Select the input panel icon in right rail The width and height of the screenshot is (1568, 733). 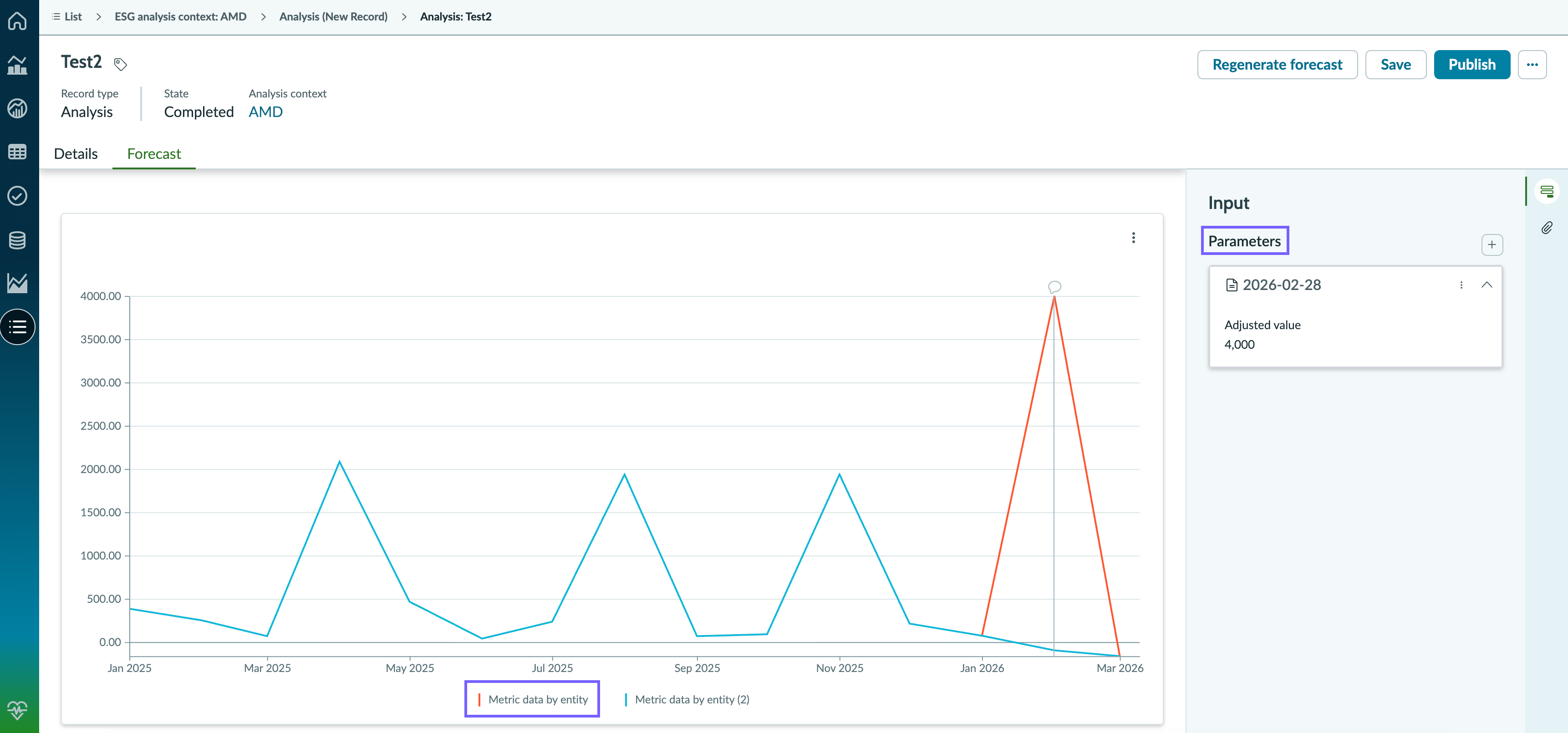coord(1546,192)
